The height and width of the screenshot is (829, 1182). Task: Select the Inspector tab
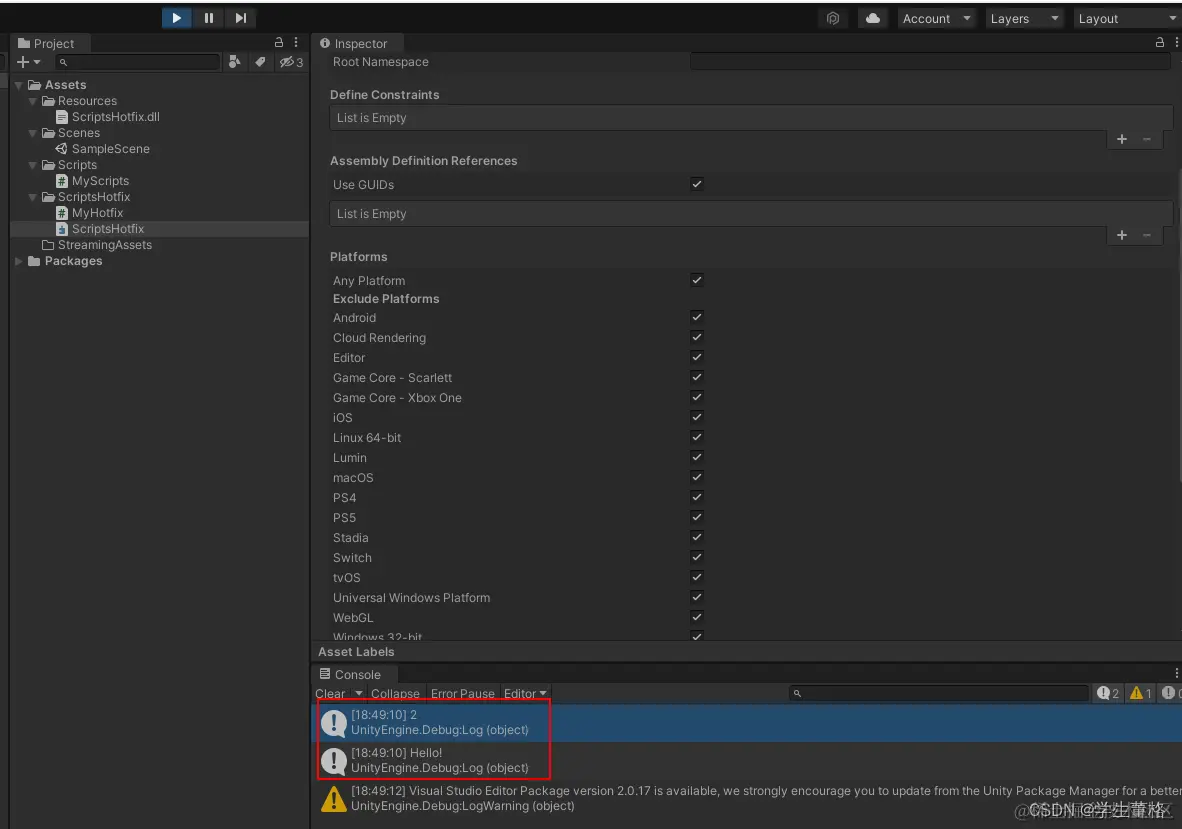click(354, 44)
